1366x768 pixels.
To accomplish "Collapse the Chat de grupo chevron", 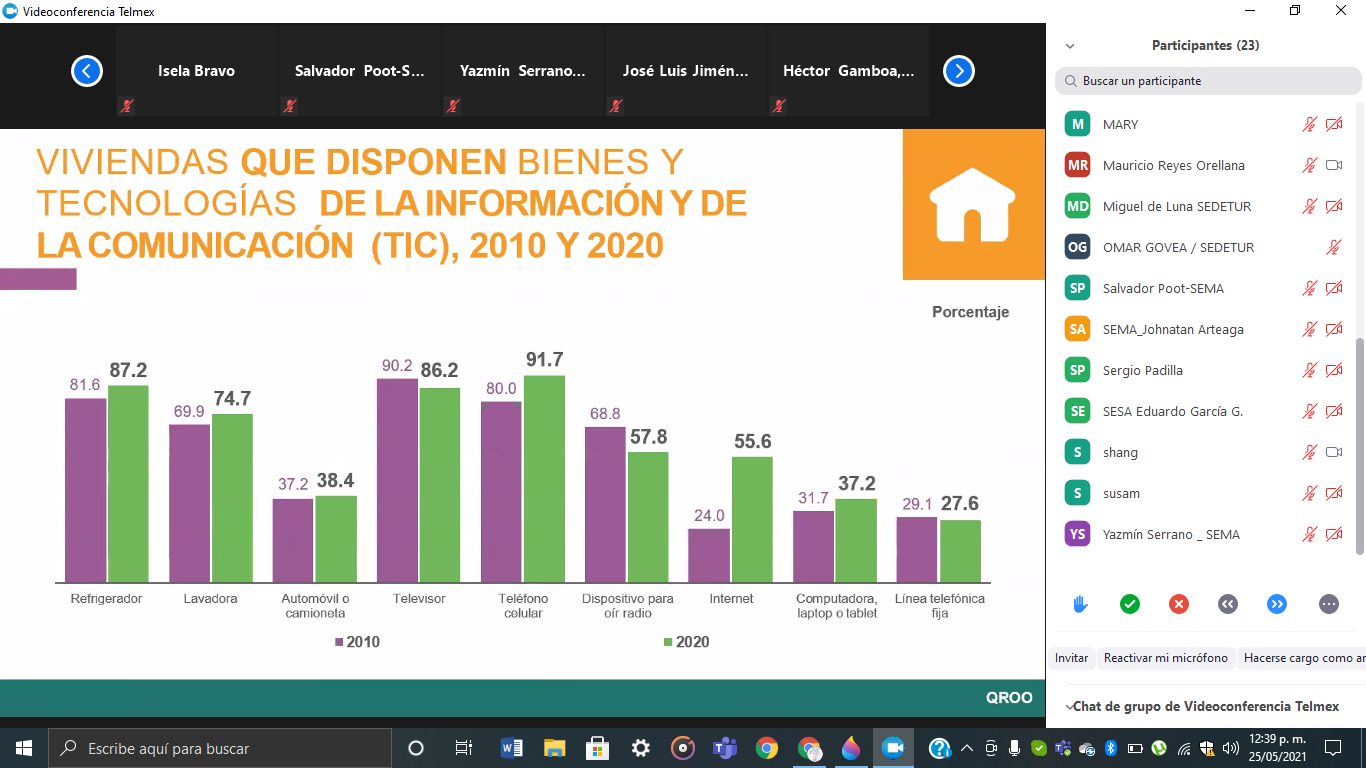I will click(1069, 707).
